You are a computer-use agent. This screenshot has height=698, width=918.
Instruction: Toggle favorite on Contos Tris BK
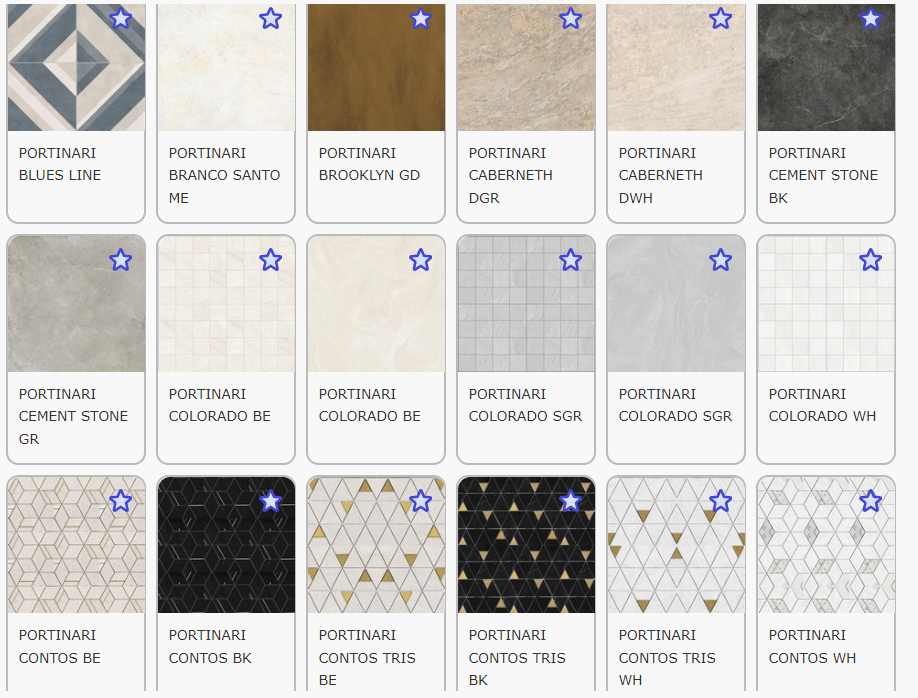(x=570, y=501)
